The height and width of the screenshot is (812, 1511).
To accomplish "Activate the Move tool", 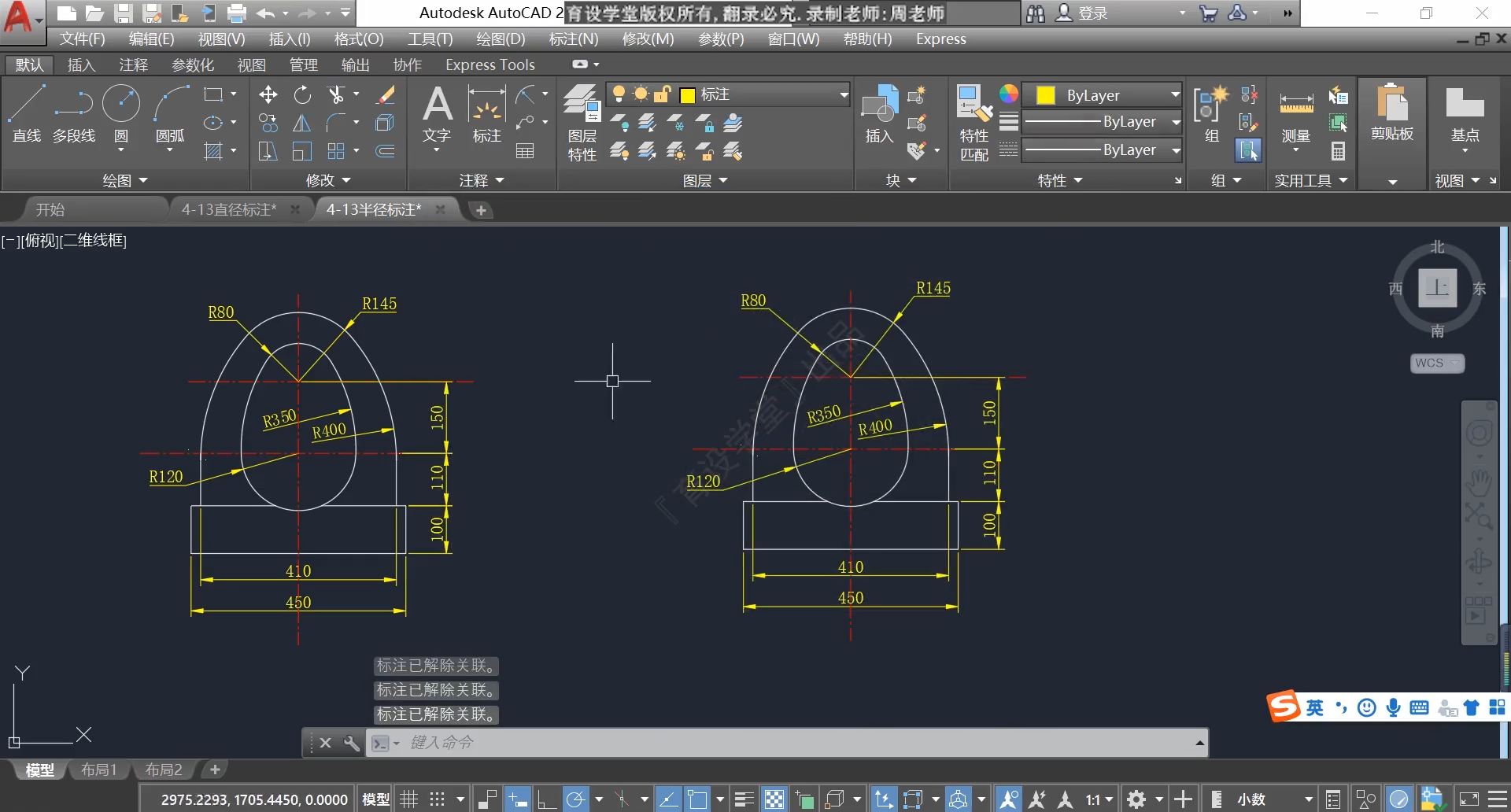I will [x=268, y=95].
